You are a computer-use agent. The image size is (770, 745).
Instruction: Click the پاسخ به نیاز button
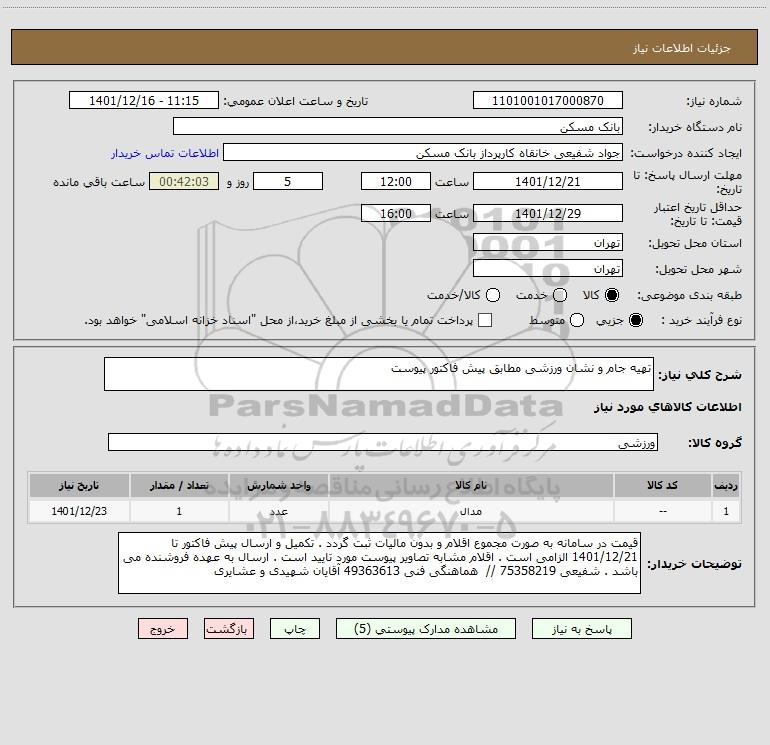(x=581, y=629)
